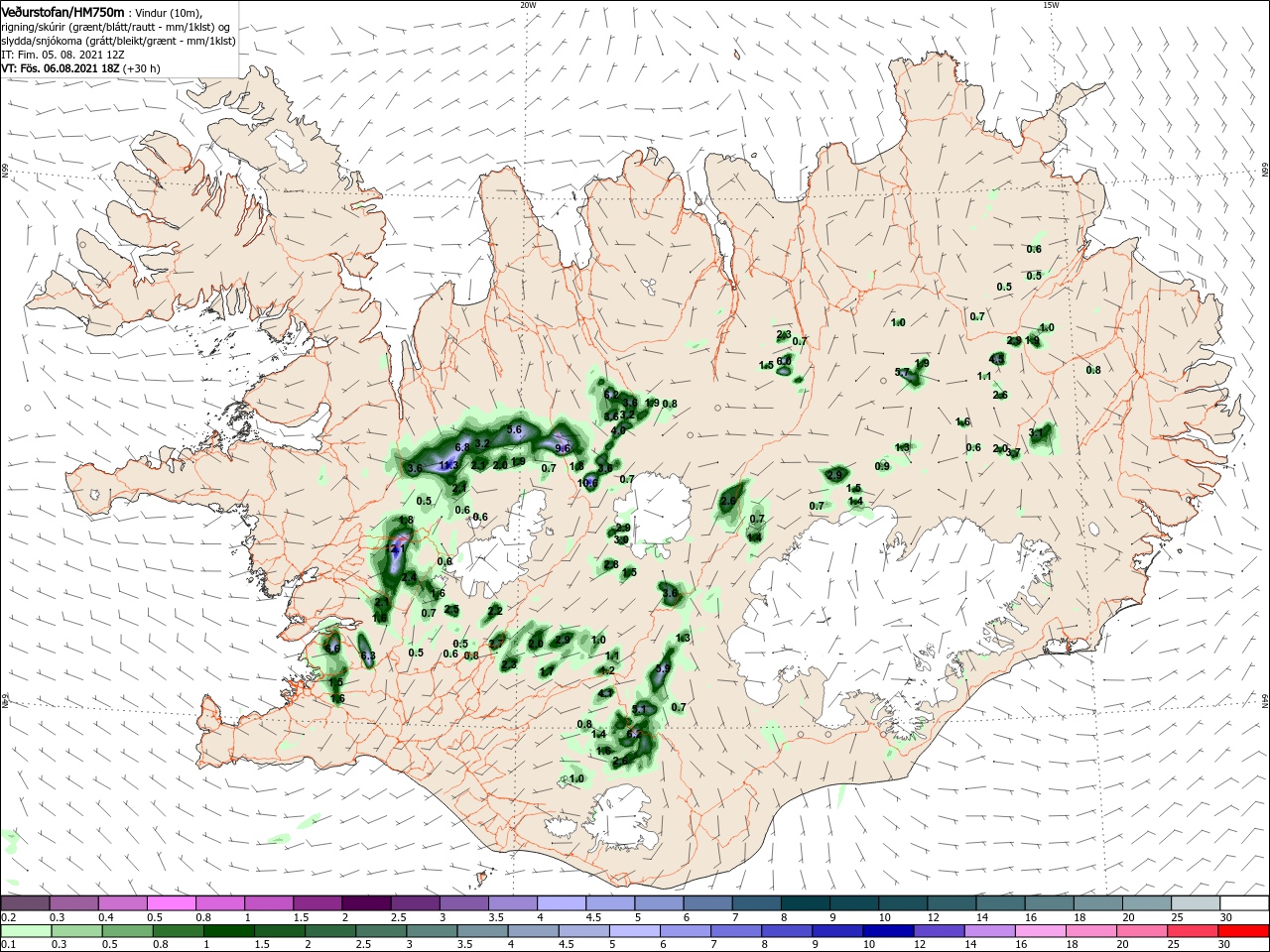Click lower legend pale green swatch between 0.1 and 0.3
1270x952 pixels.
(25, 931)
